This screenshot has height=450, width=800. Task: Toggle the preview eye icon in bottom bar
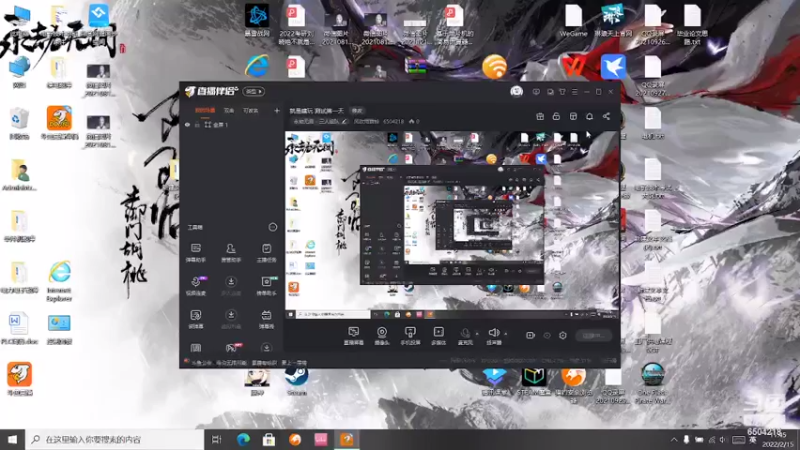(x=546, y=335)
